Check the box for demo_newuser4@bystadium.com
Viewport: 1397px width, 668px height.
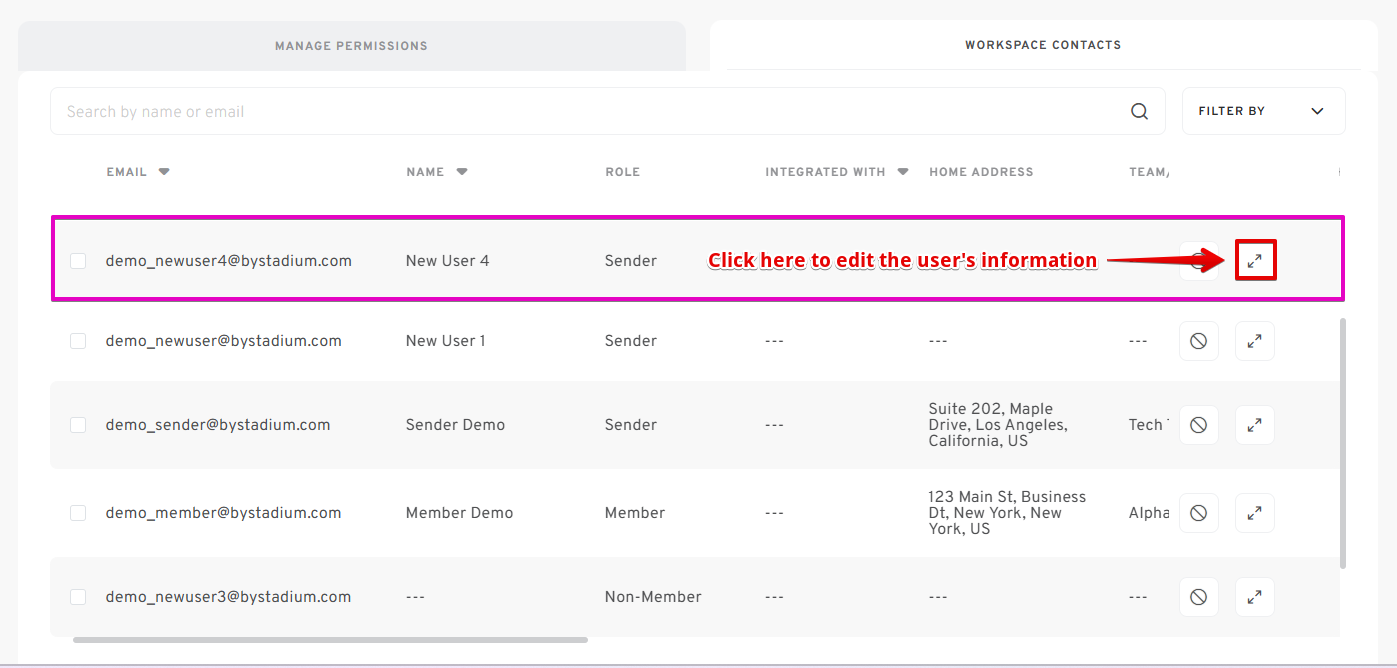click(78, 261)
